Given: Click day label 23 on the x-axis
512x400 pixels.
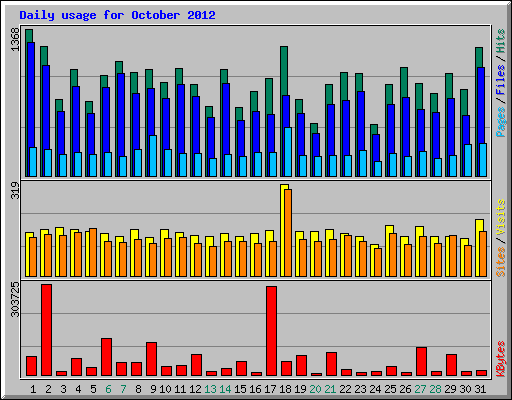Looking at the screenshot, I should (x=360, y=389).
